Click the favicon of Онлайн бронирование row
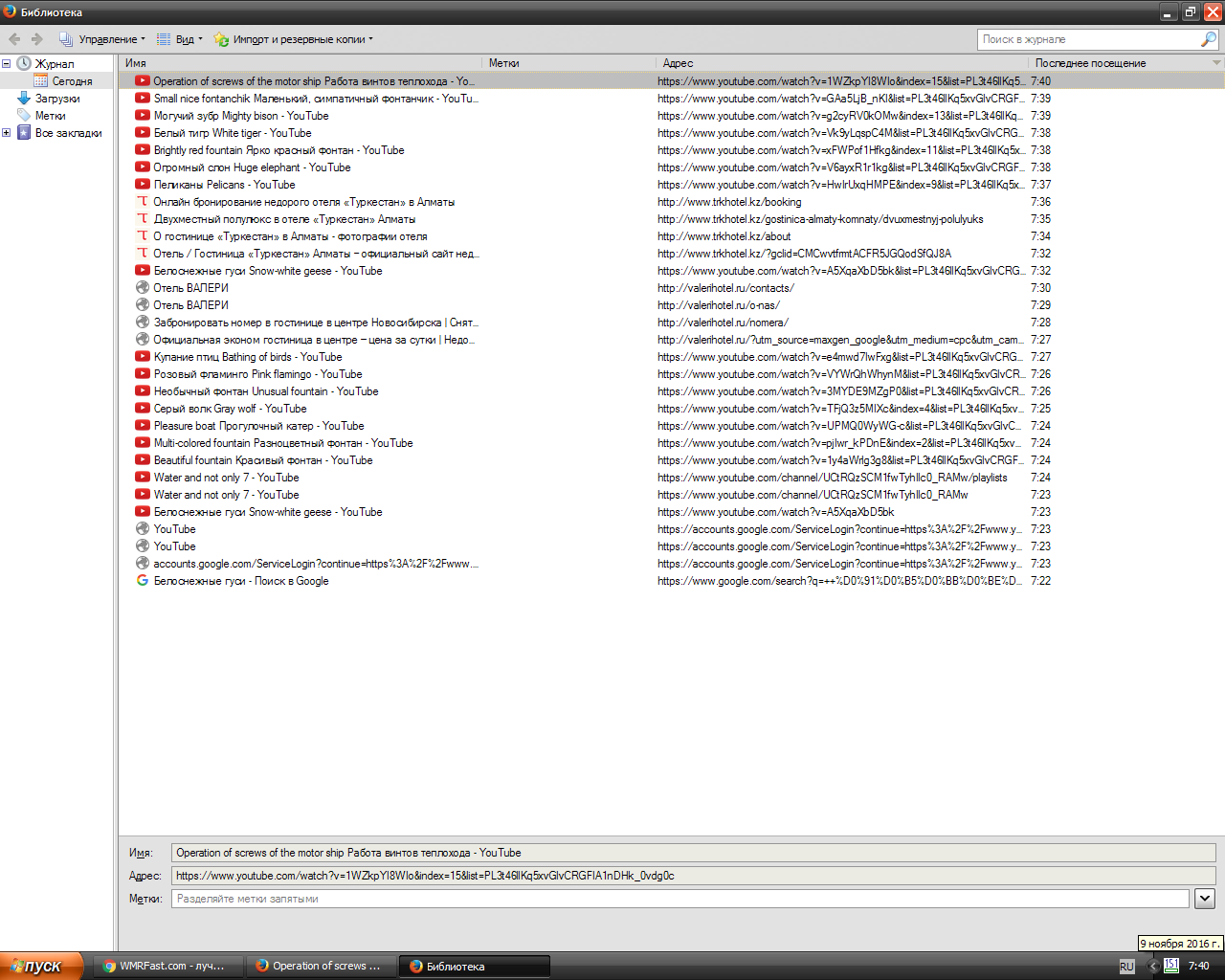This screenshot has height=980, width=1225. 143,202
